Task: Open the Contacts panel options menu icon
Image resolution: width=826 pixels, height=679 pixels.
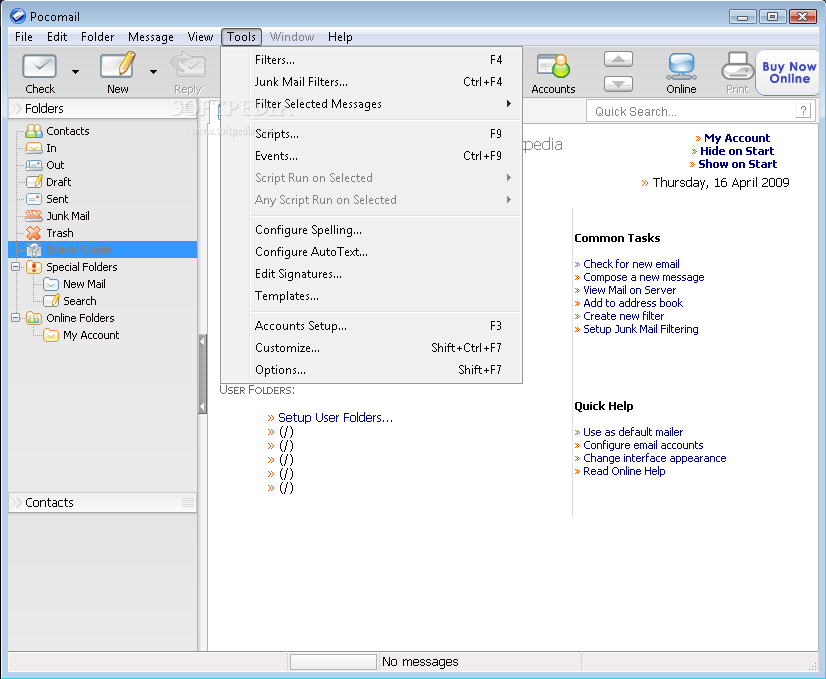Action: [188, 502]
